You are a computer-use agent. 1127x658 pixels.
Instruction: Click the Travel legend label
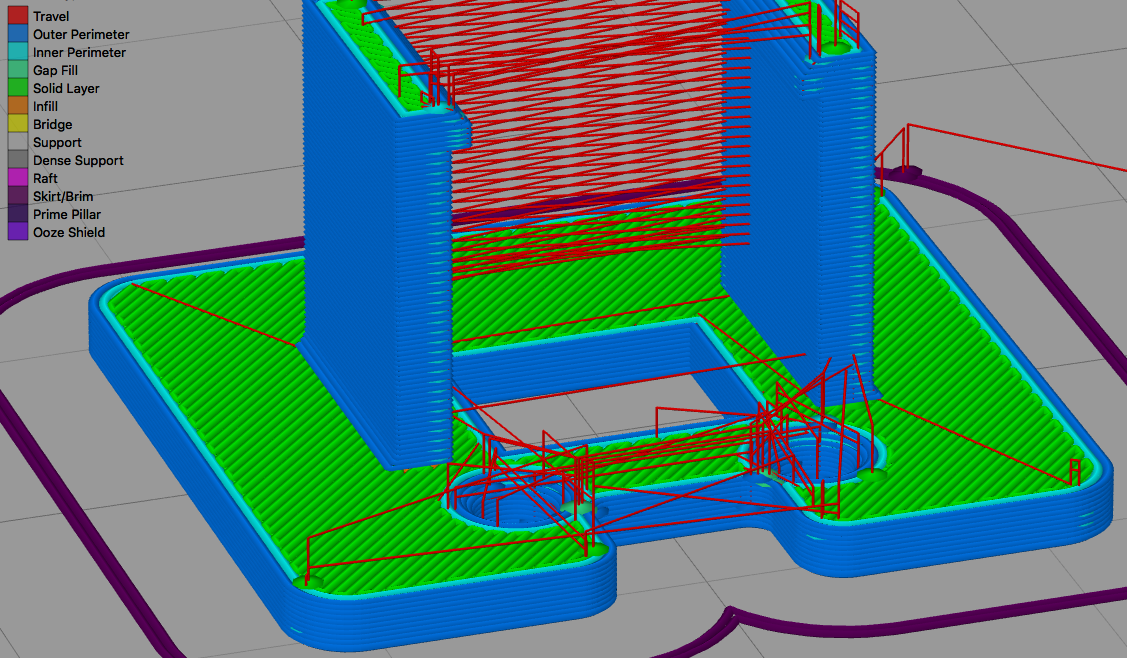51,17
